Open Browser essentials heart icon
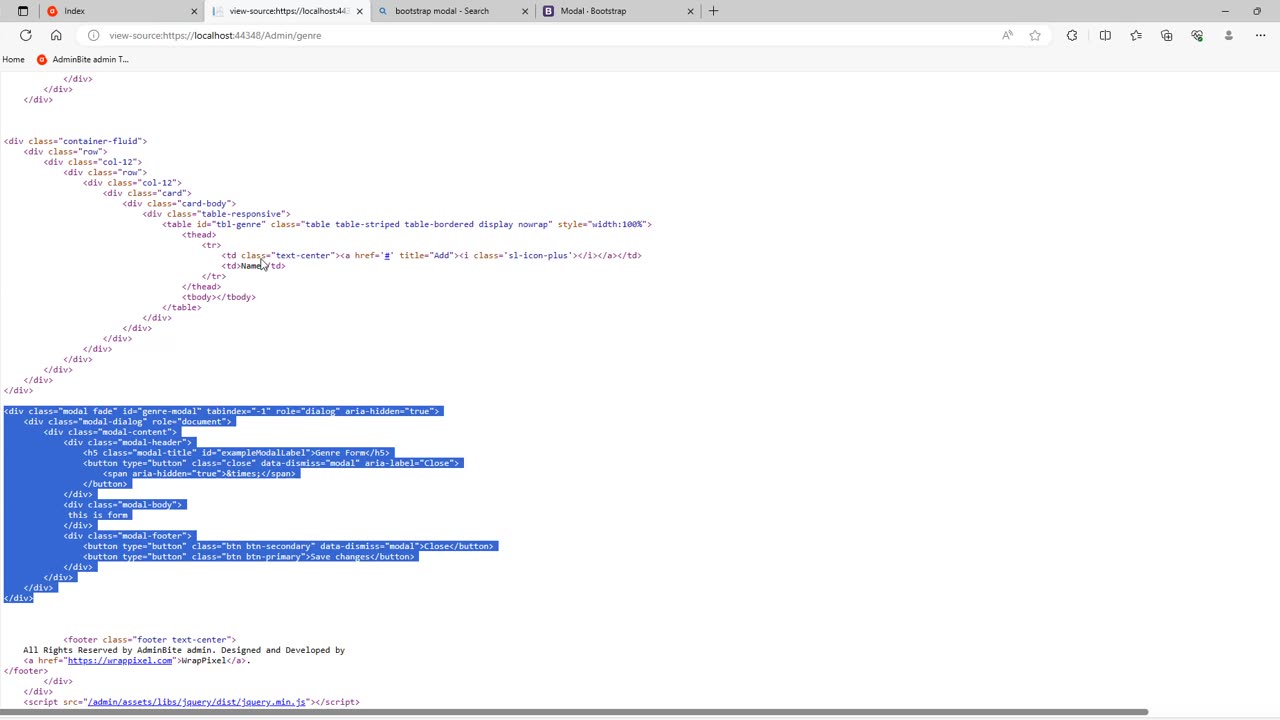Image resolution: width=1280 pixels, height=720 pixels. [1197, 35]
